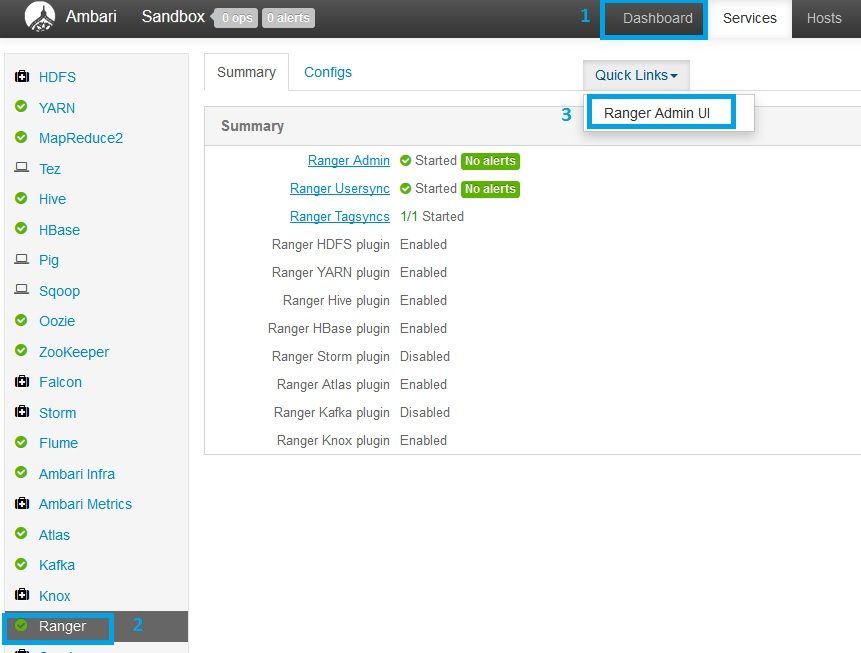861x653 pixels.
Task: Click the YARN green status check icon
Action: (21, 107)
